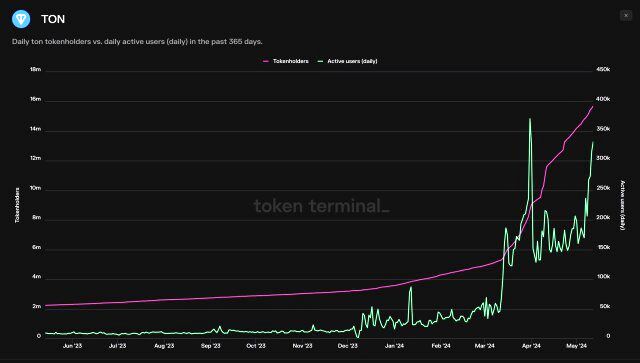Click the 50k right axis value
The height and width of the screenshot is (363, 640).
click(x=604, y=307)
